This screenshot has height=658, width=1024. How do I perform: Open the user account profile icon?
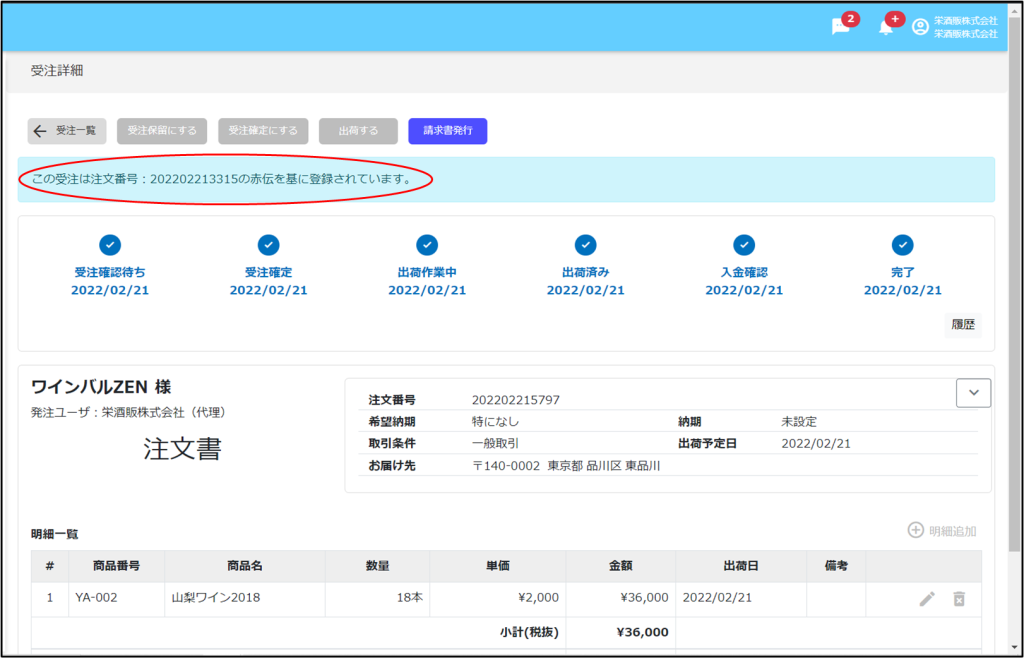pyautogui.click(x=920, y=27)
